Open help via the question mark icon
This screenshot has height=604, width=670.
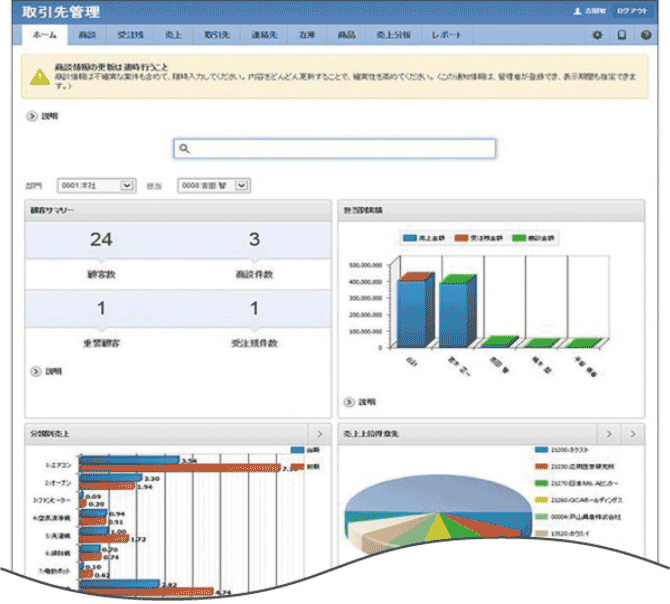645,35
